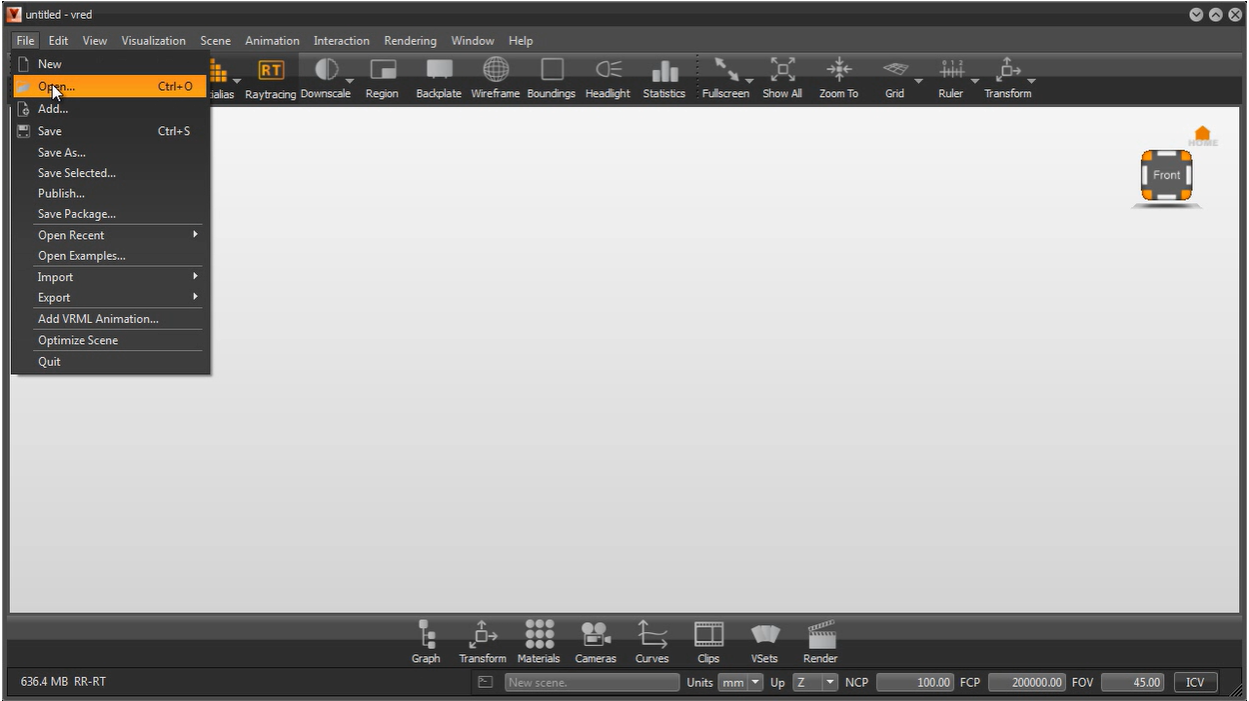Toggle the Boundings icon
Screen dimensions: 1249x701
tap(552, 70)
